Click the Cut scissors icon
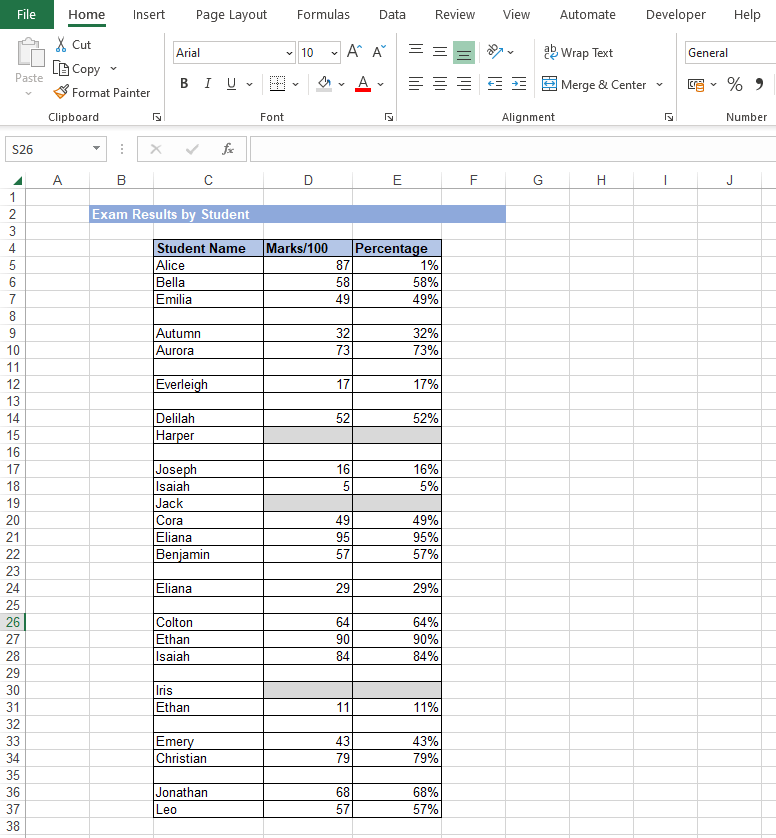The width and height of the screenshot is (776, 838). (x=62, y=45)
